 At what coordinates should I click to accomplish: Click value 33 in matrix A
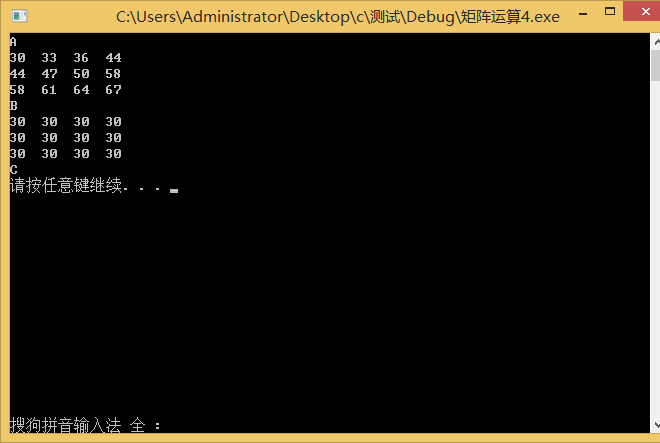[x=49, y=58]
